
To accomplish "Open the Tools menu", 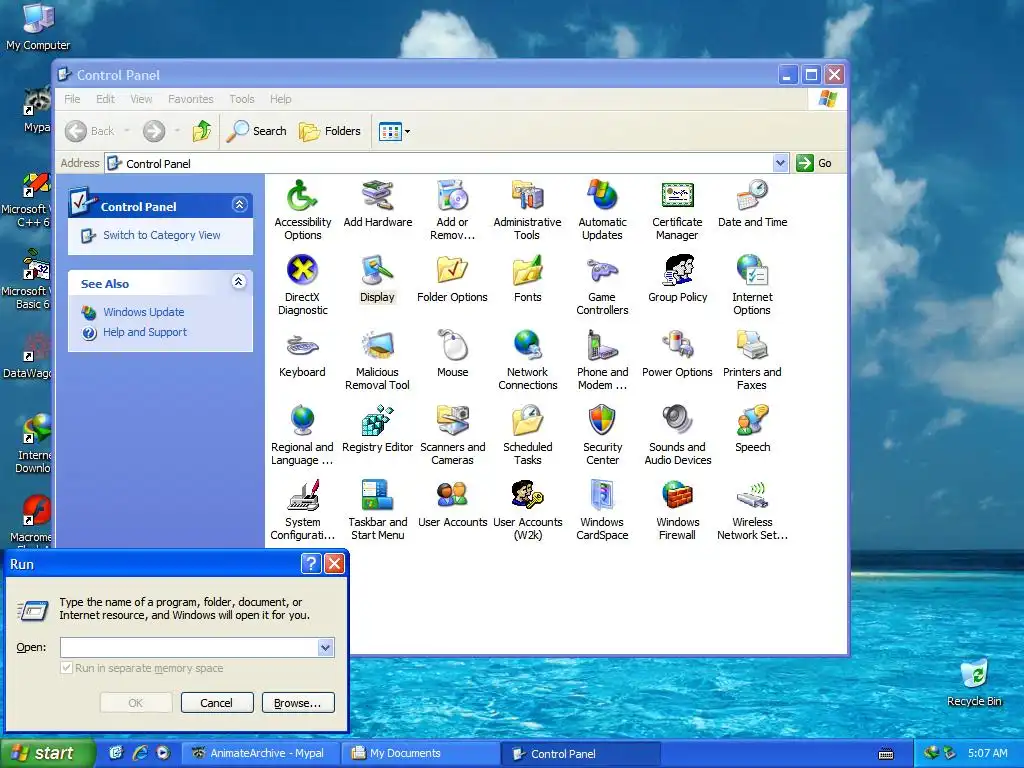I will [242, 99].
